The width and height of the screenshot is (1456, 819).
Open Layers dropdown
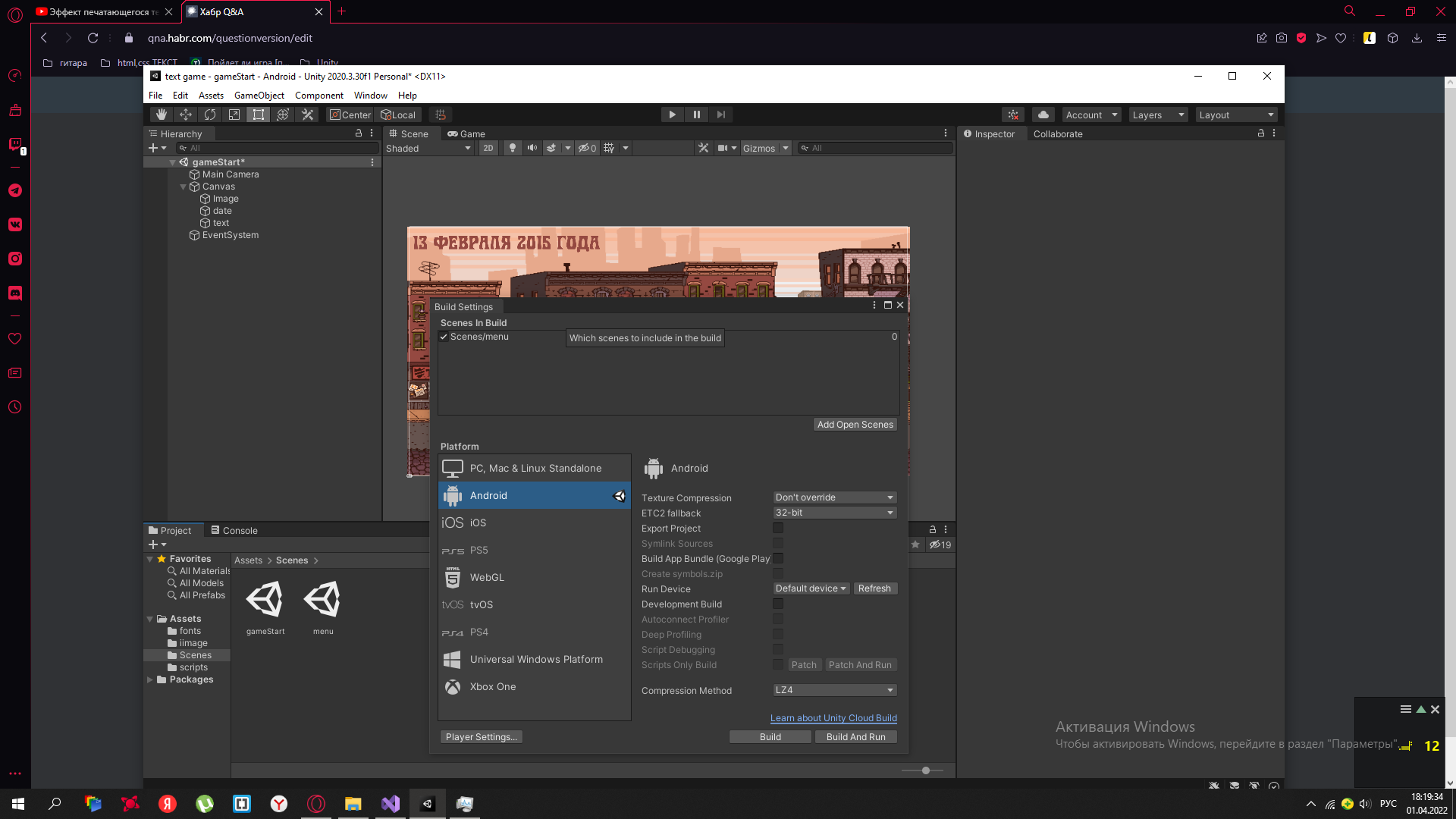pyautogui.click(x=1158, y=115)
